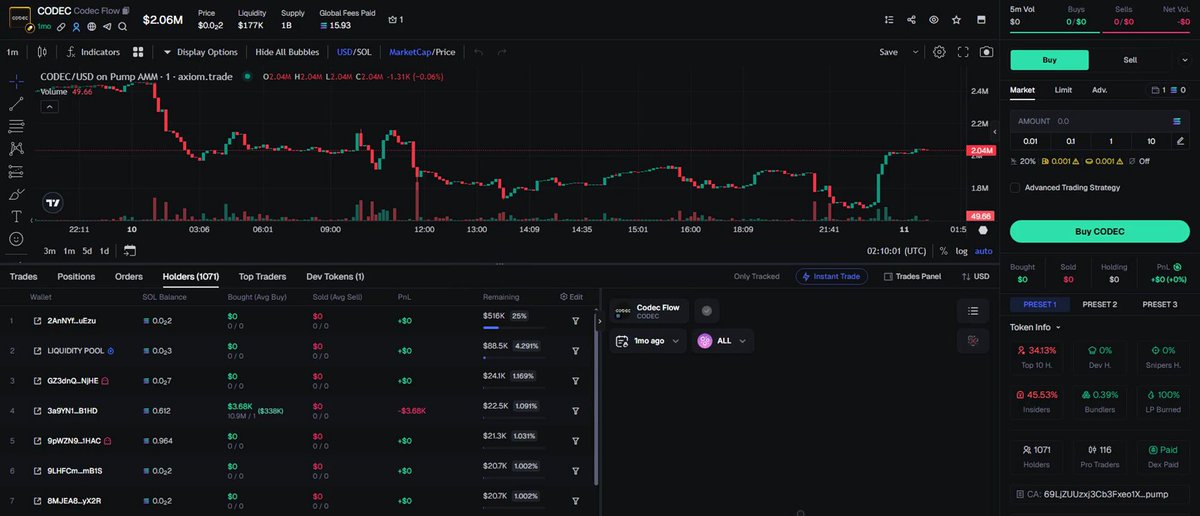Open the Indicators menu
This screenshot has height=516, width=1200.
(92, 52)
